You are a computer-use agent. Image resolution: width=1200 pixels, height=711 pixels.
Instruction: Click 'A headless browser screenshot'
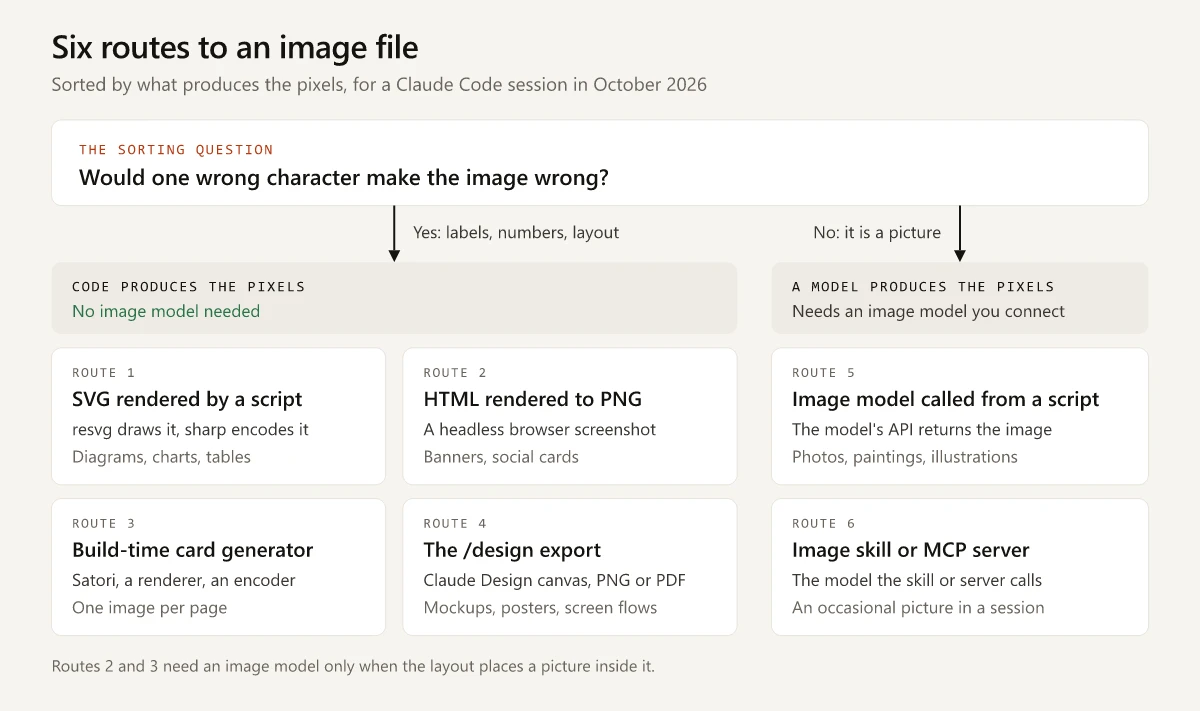pos(540,429)
